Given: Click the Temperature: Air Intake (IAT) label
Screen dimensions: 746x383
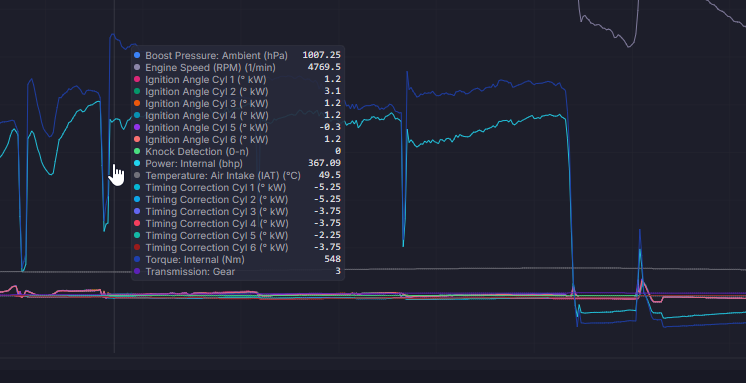Looking at the screenshot, I should [223, 176].
